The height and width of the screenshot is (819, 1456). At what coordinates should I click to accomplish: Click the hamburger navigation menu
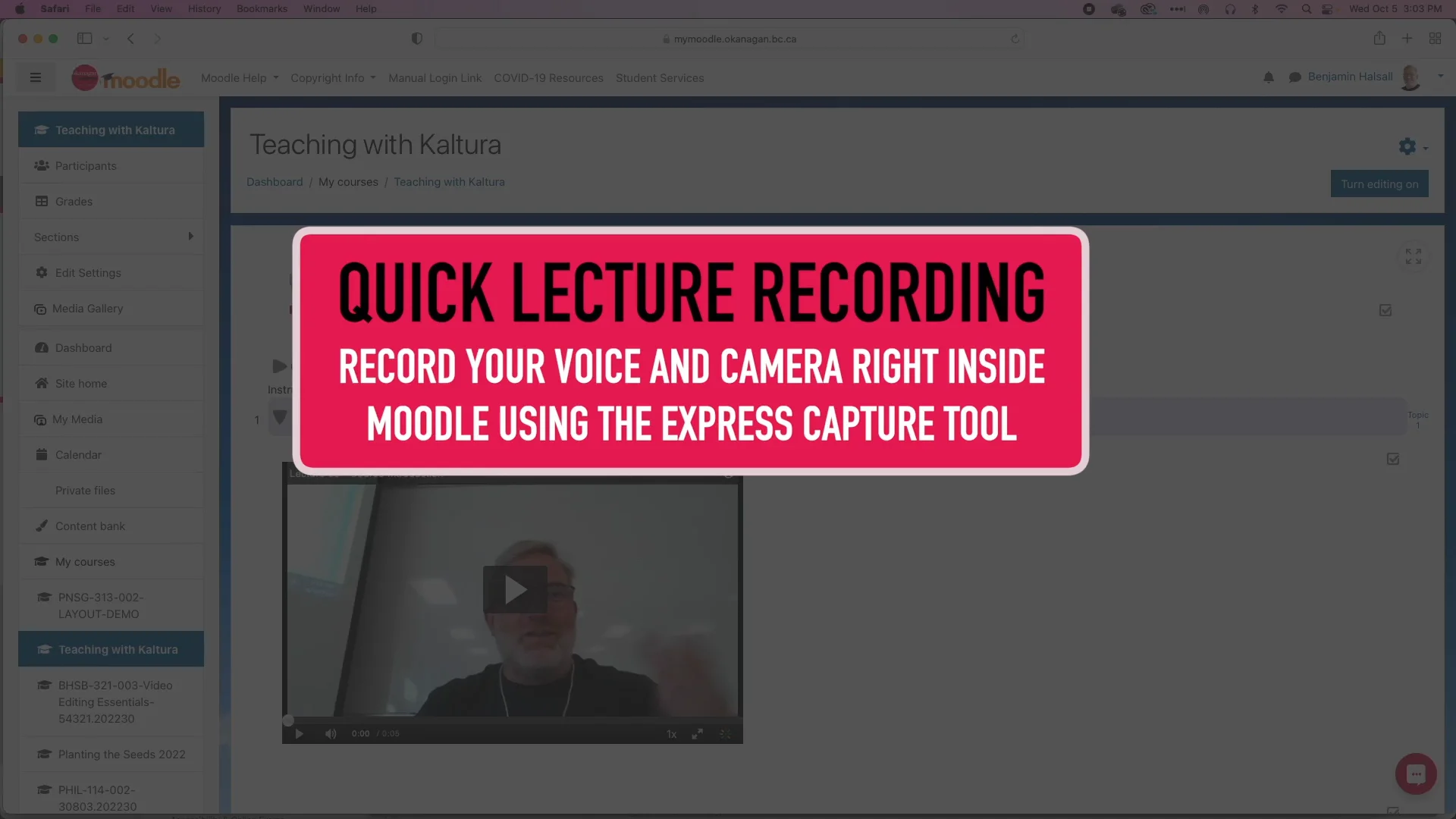(35, 77)
